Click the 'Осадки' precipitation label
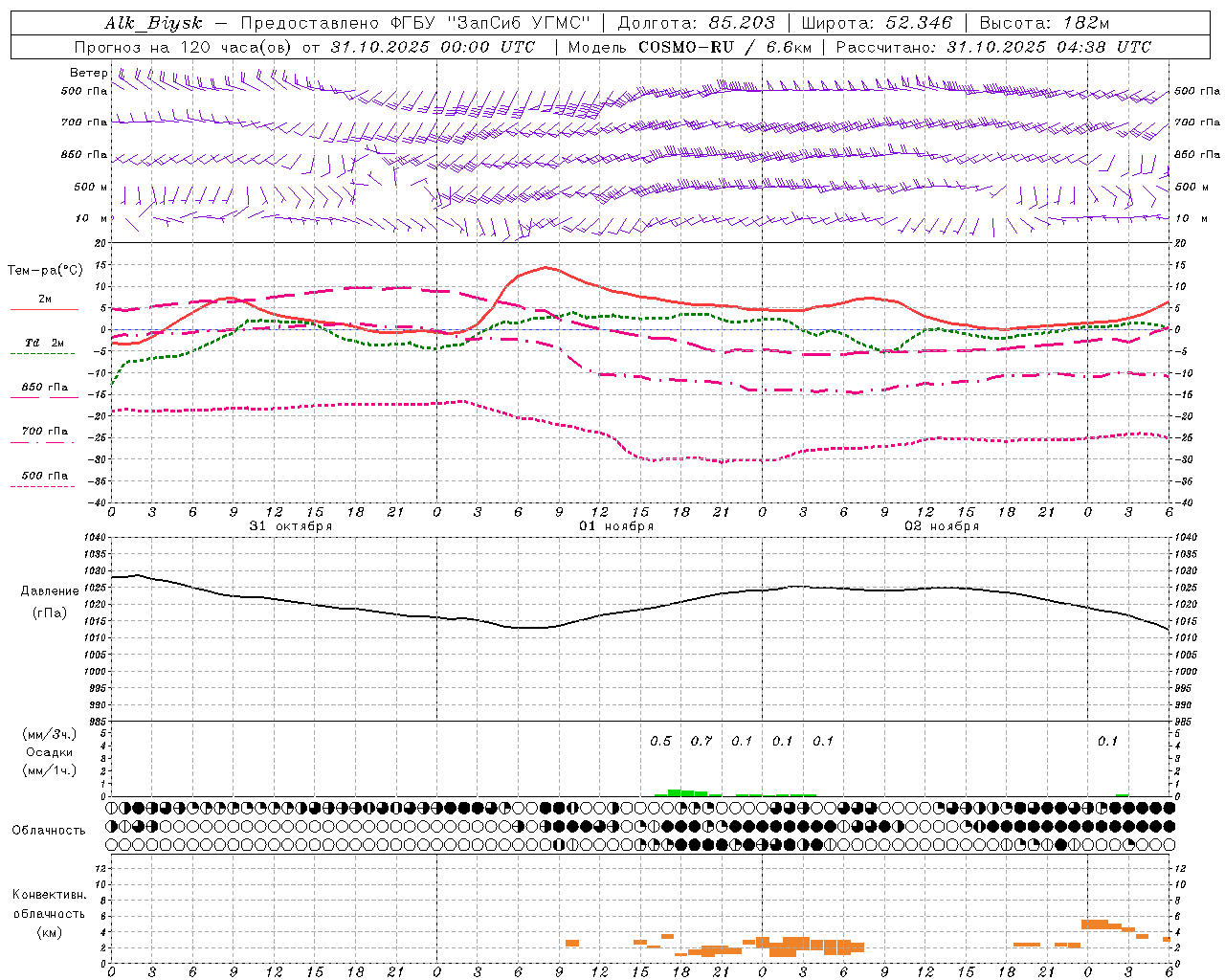The width and height of the screenshot is (1225, 980). tap(50, 752)
